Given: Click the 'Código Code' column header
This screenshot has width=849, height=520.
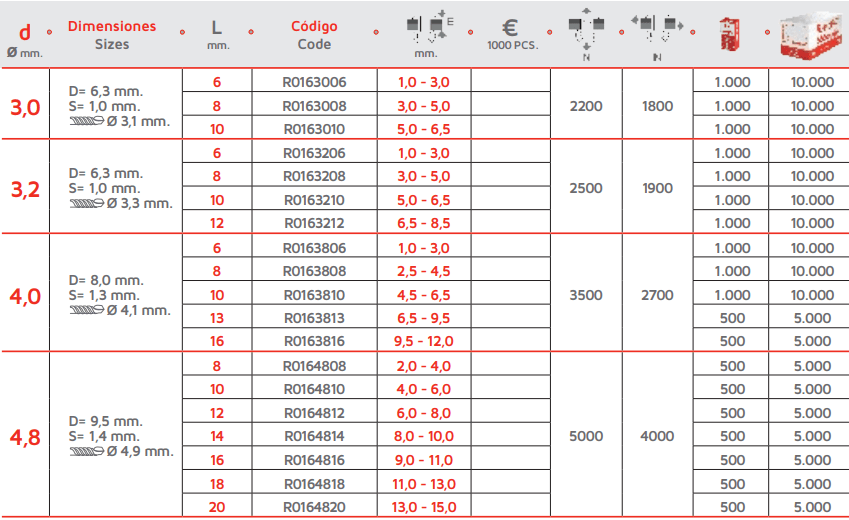Looking at the screenshot, I should click(314, 35).
